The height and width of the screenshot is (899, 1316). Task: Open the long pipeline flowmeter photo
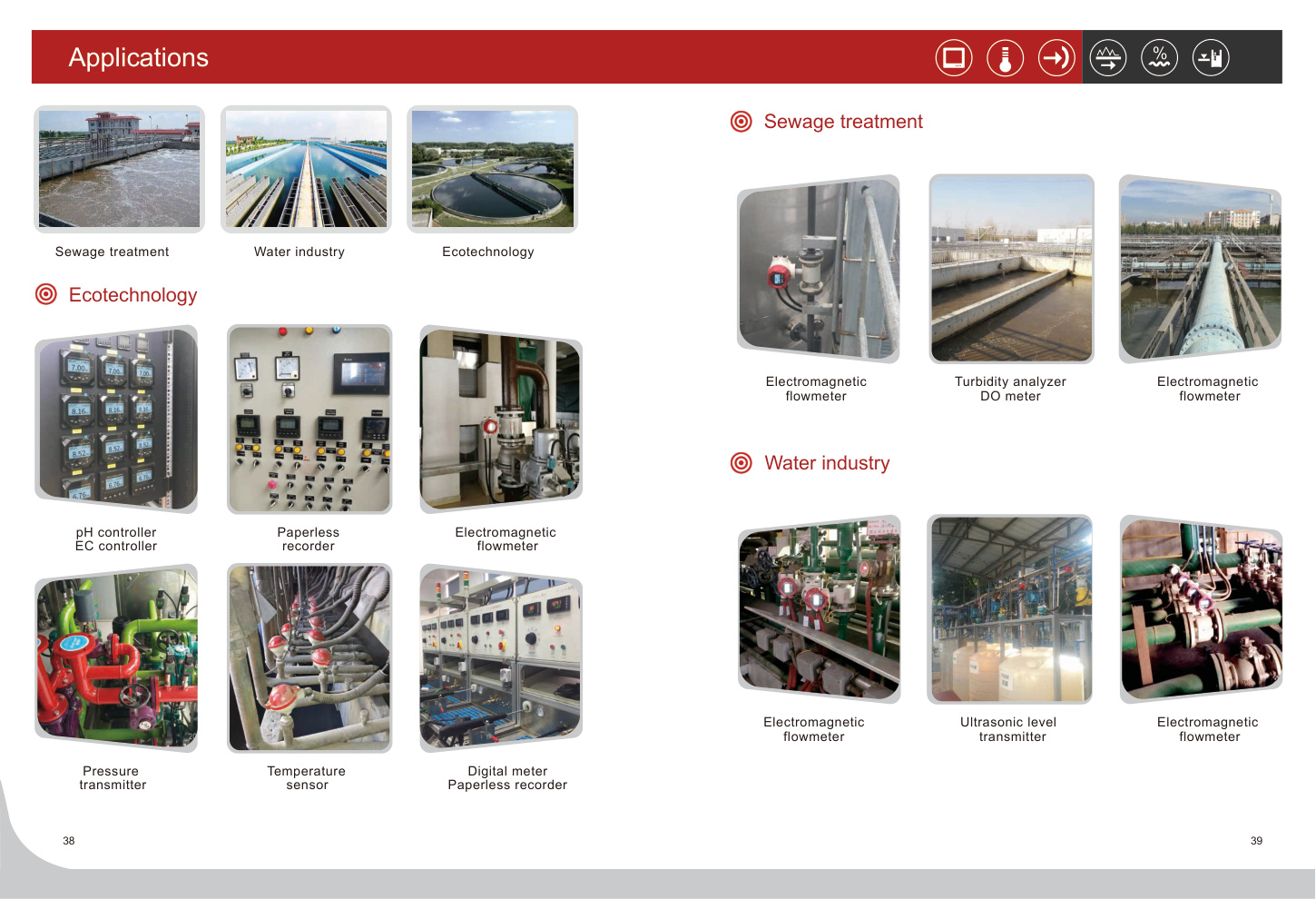coord(1201,269)
